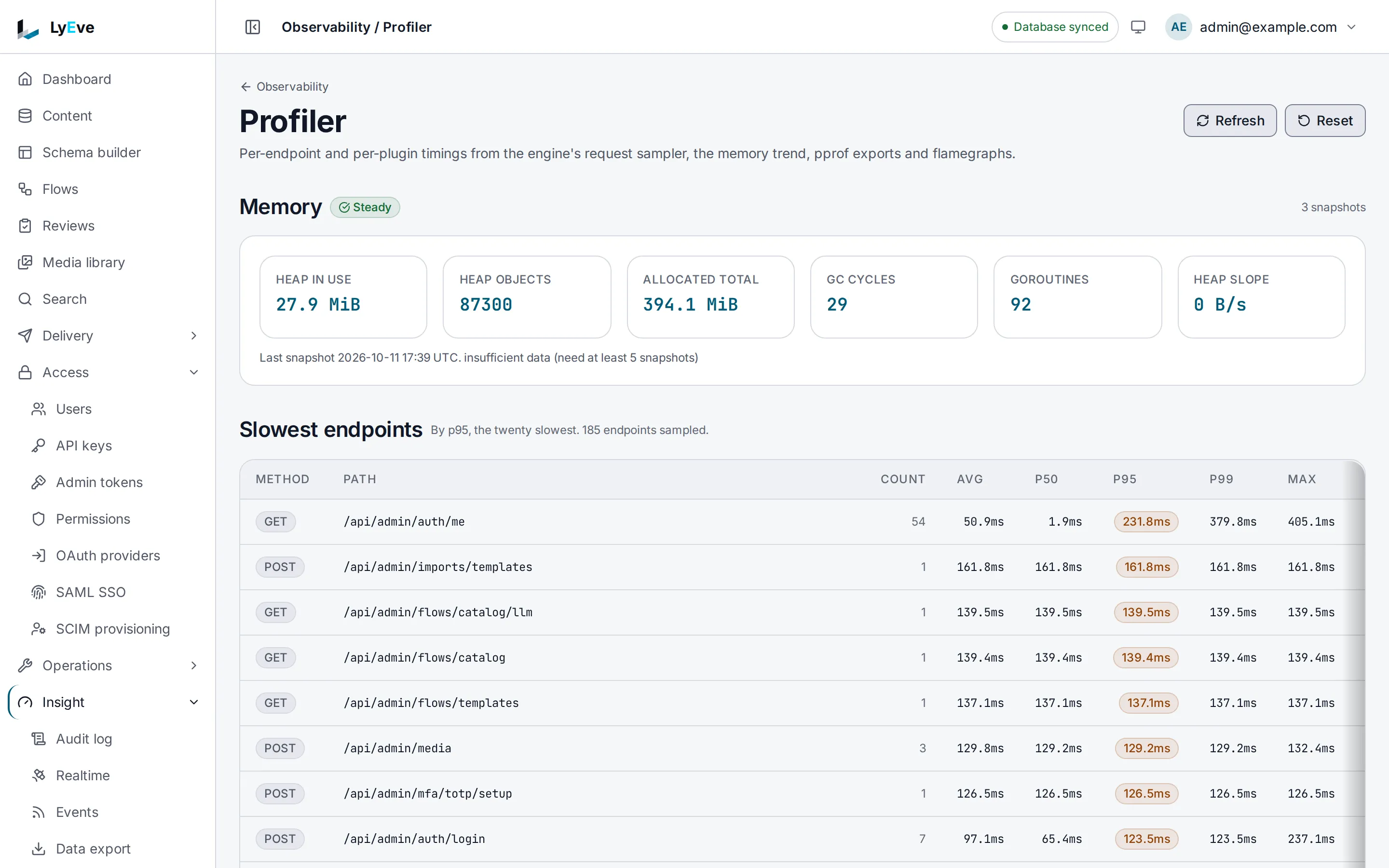This screenshot has width=1389, height=868.
Task: Select the SAML SSO fingerprint icon
Action: [x=39, y=593]
